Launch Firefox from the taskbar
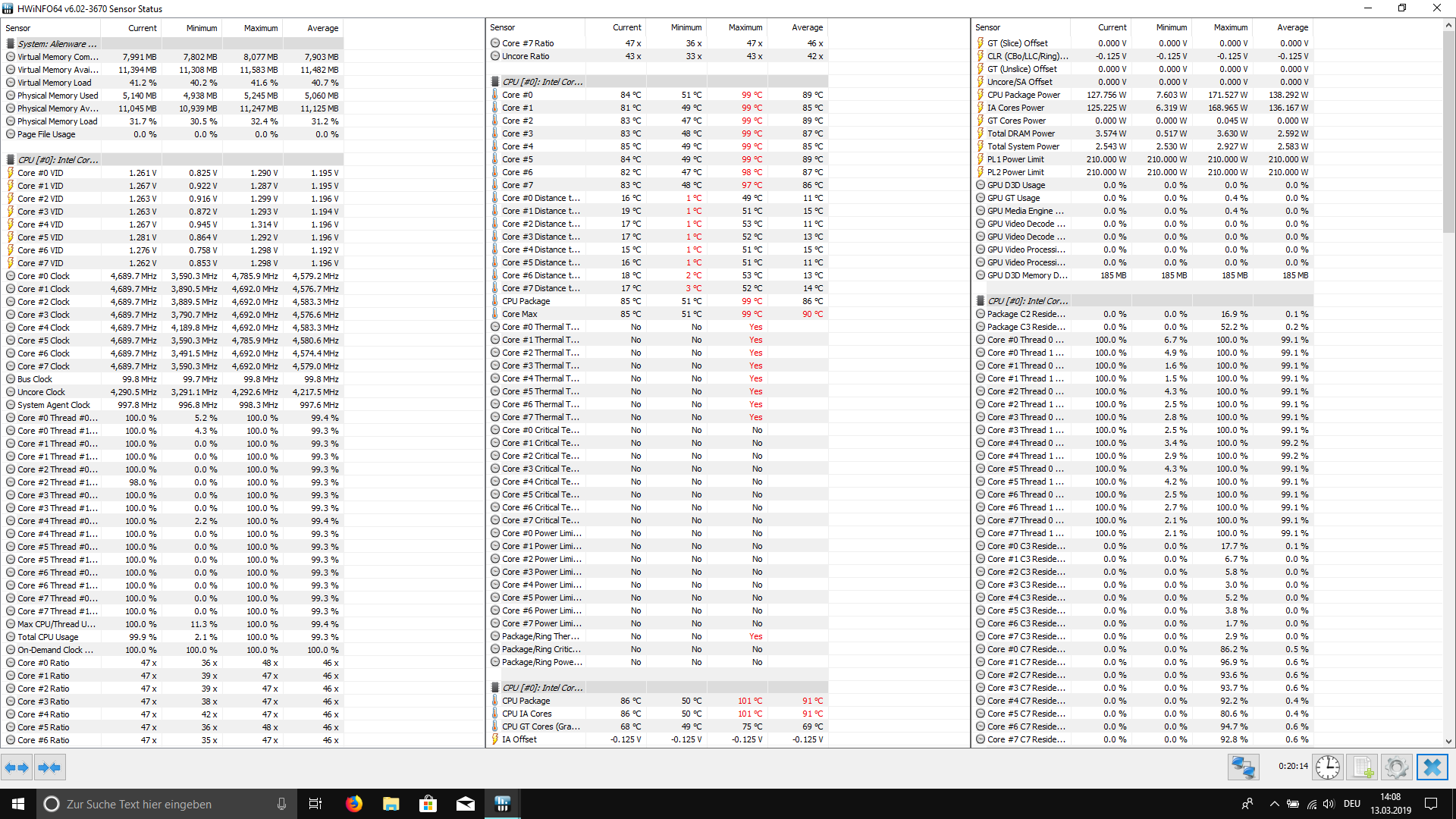 (x=353, y=804)
